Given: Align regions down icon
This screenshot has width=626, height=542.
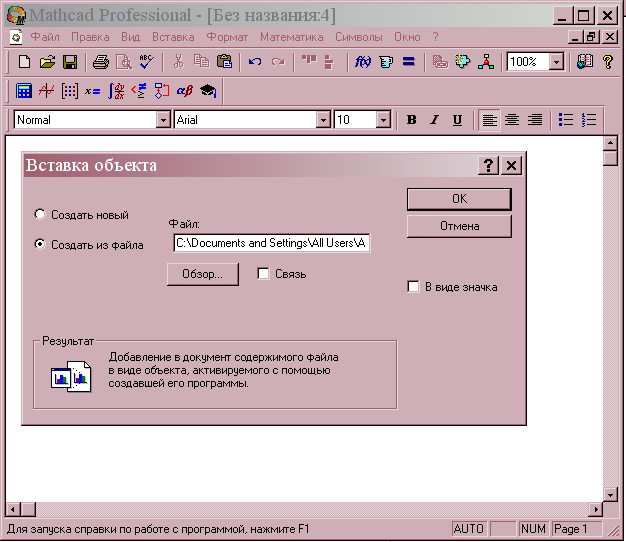Looking at the screenshot, I should (x=329, y=62).
